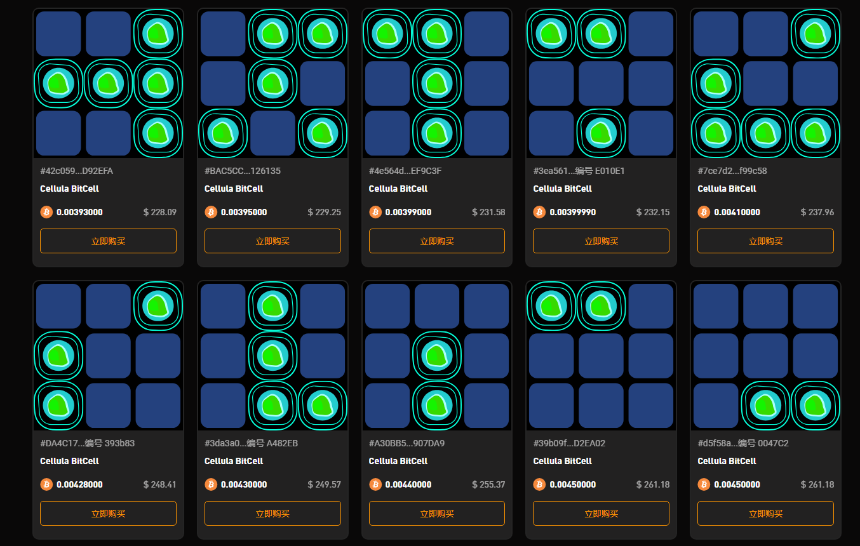Open BitCell thumbnail #BAC5CC...126135

pyautogui.click(x=273, y=83)
